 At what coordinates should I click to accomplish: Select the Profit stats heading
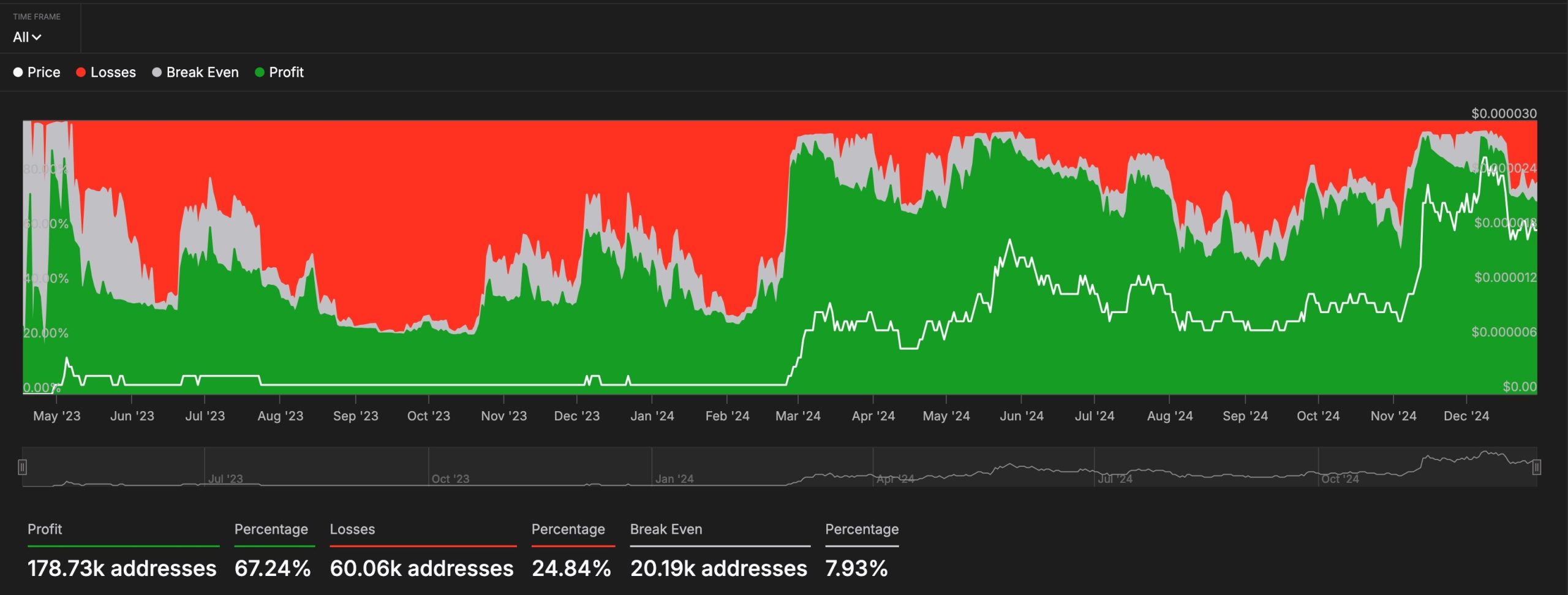coord(45,529)
